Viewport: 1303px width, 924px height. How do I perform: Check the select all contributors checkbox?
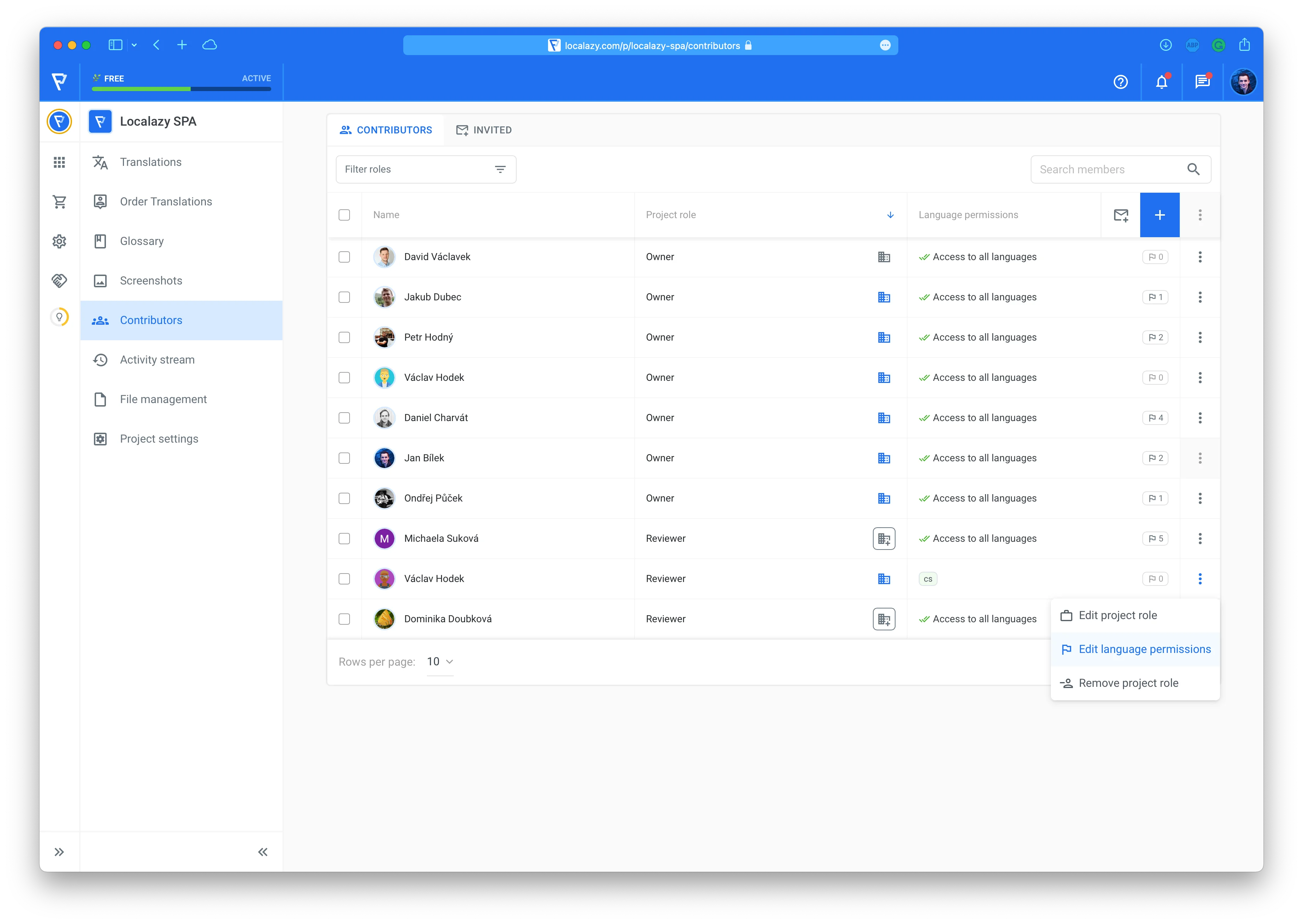344,215
